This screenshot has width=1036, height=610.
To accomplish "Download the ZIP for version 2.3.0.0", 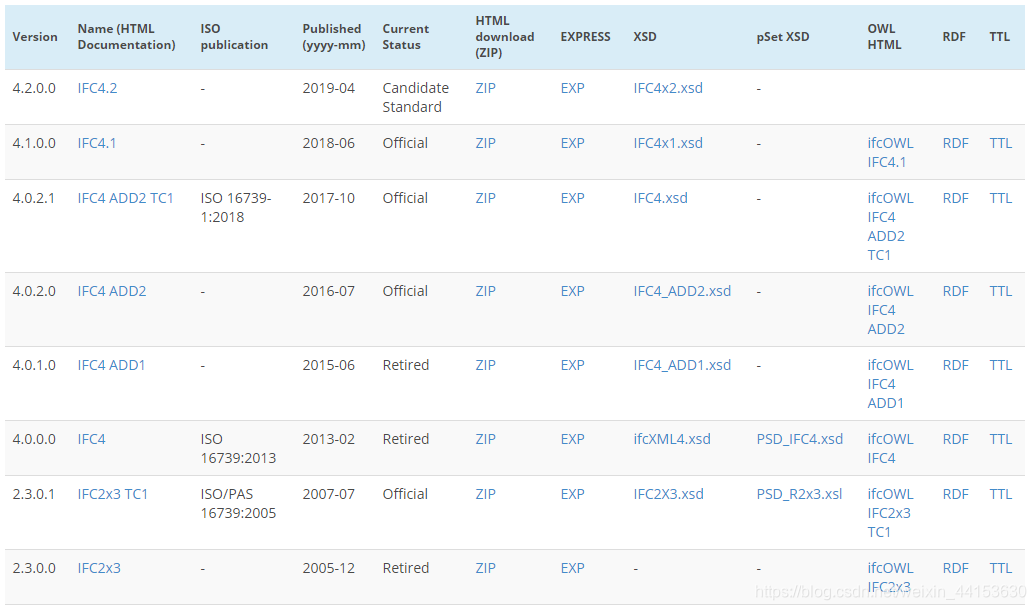I will point(486,568).
